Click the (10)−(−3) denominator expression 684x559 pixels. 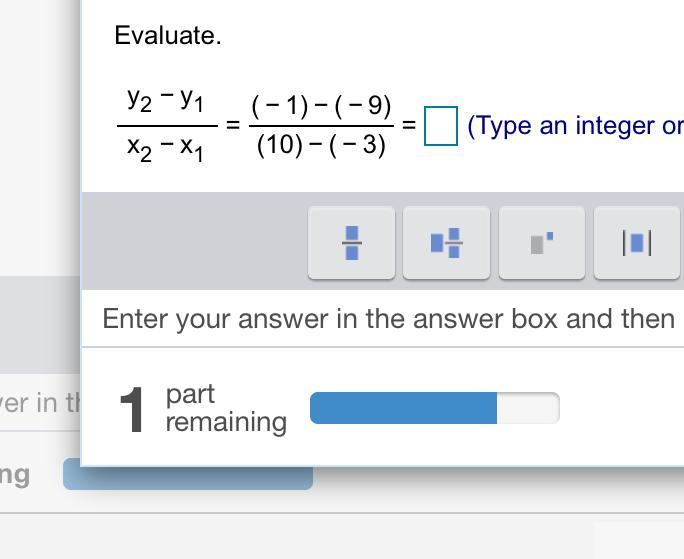(x=321, y=145)
